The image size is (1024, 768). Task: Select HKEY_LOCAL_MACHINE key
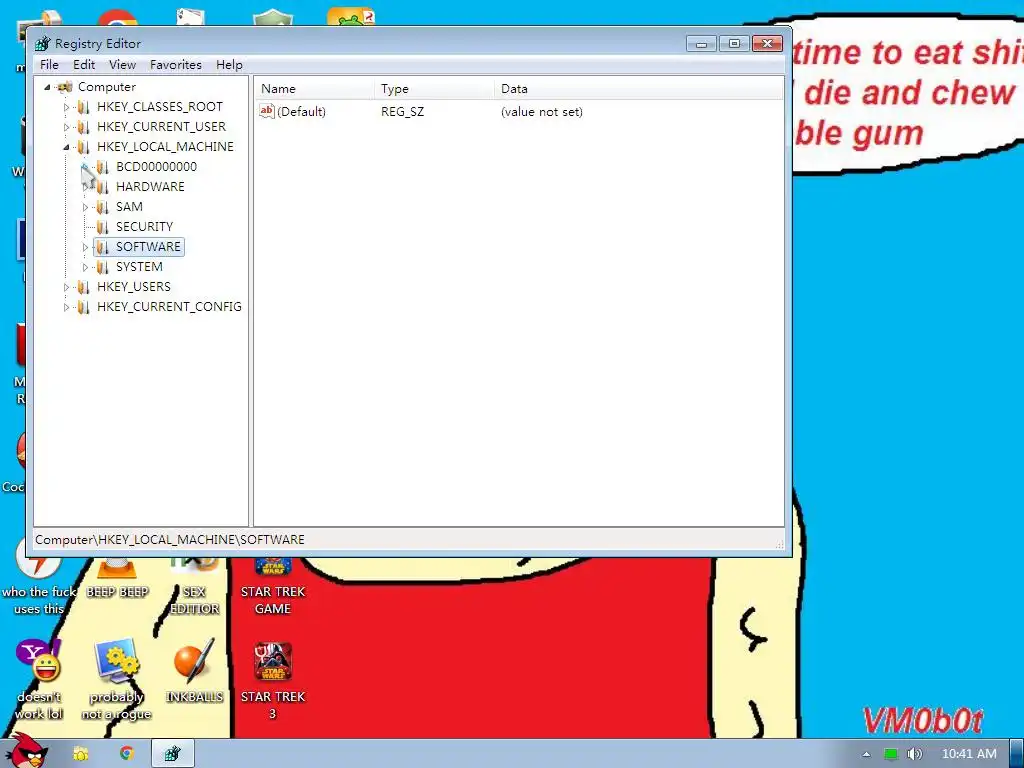point(165,146)
